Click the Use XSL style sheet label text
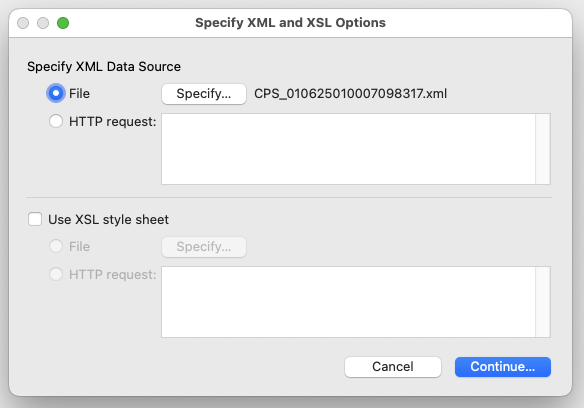 [108, 219]
